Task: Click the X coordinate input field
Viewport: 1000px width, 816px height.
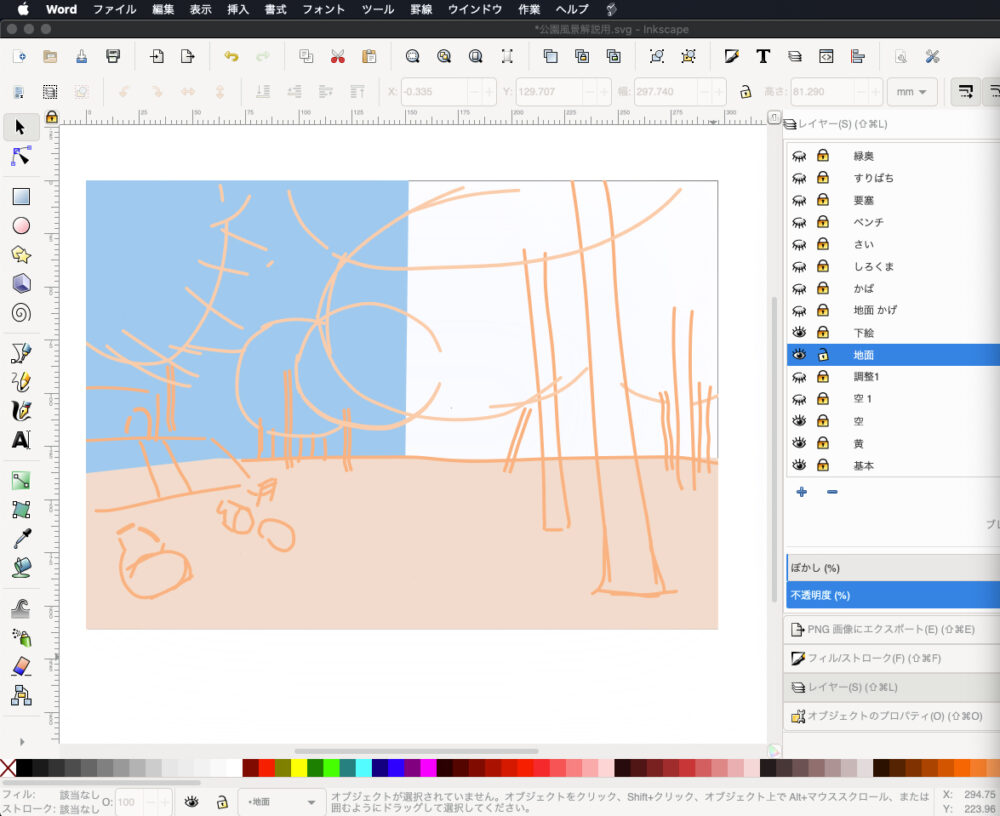Action: [x=434, y=92]
